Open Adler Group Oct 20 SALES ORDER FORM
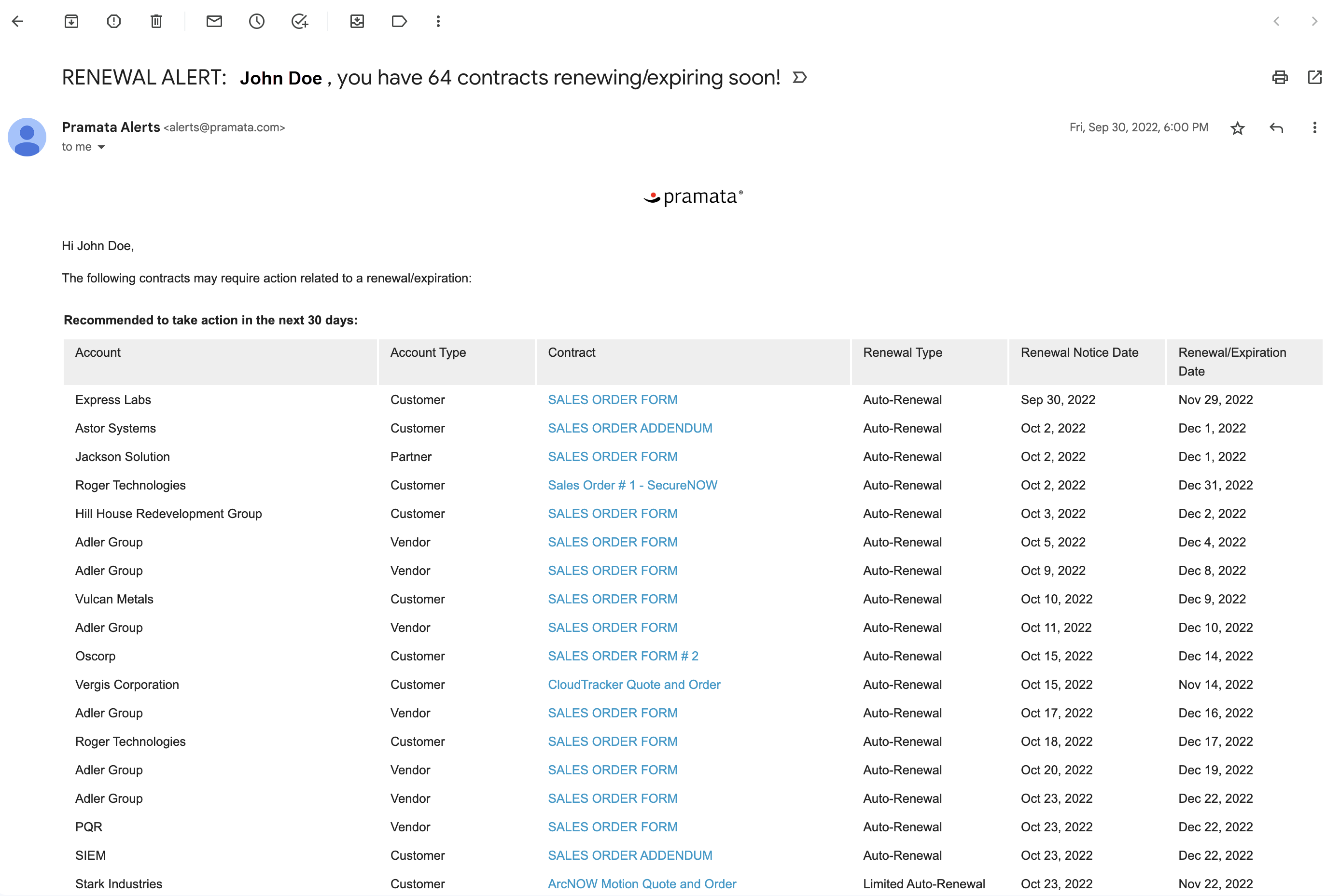This screenshot has width=1340, height=896. [x=613, y=770]
